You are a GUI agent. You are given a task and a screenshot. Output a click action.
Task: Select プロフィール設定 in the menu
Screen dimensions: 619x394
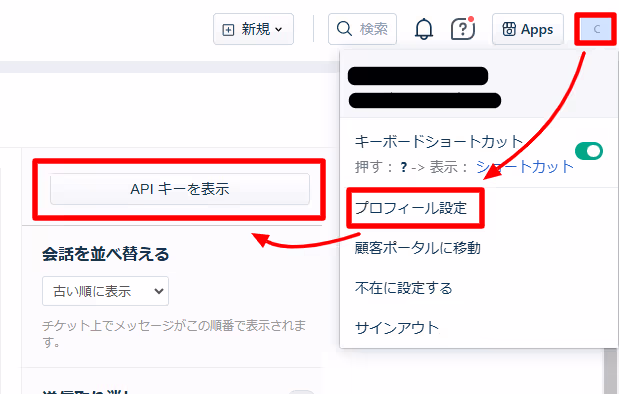click(x=411, y=208)
